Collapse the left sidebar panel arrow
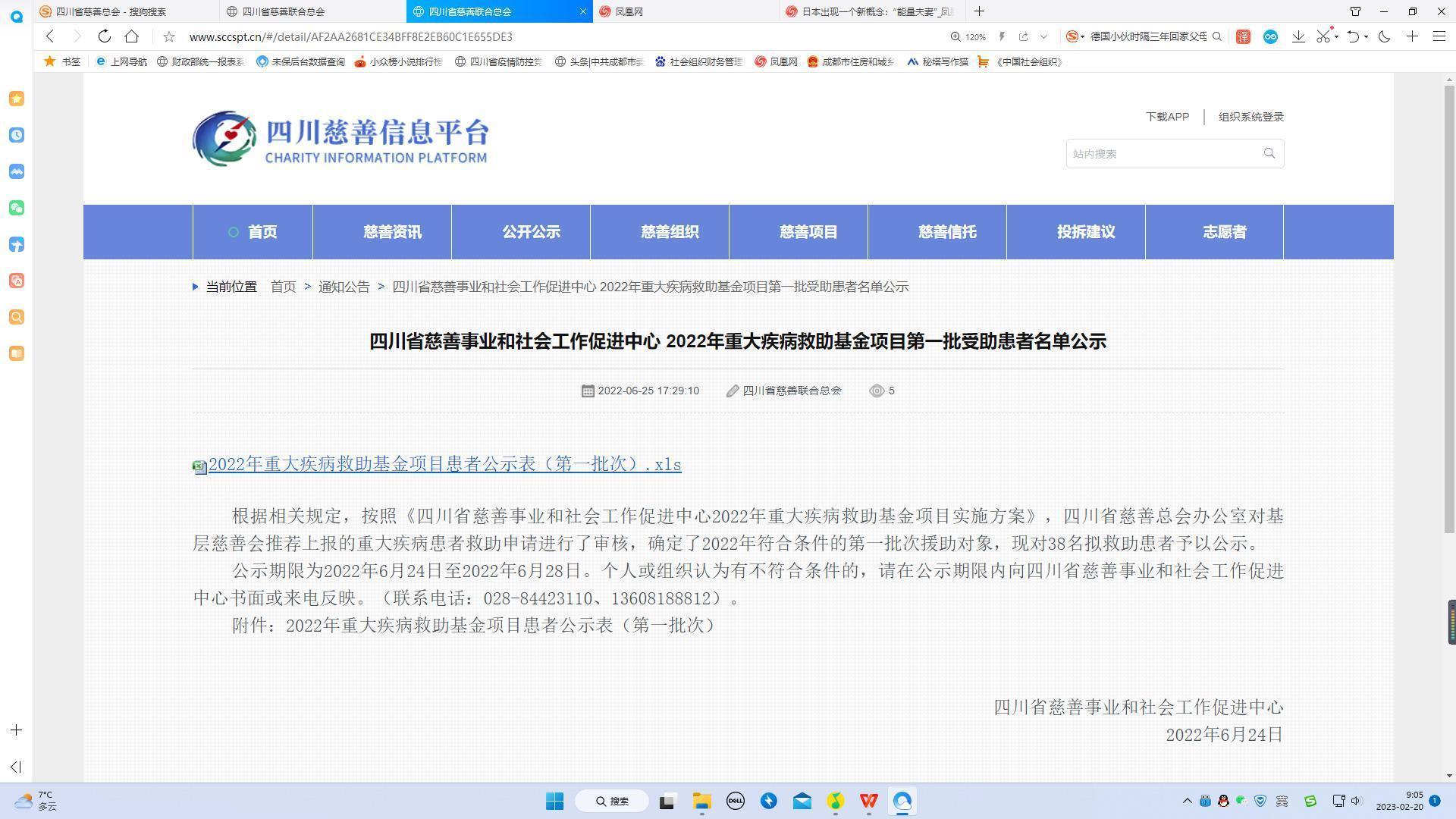Image resolution: width=1456 pixels, height=819 pixels. tap(16, 767)
